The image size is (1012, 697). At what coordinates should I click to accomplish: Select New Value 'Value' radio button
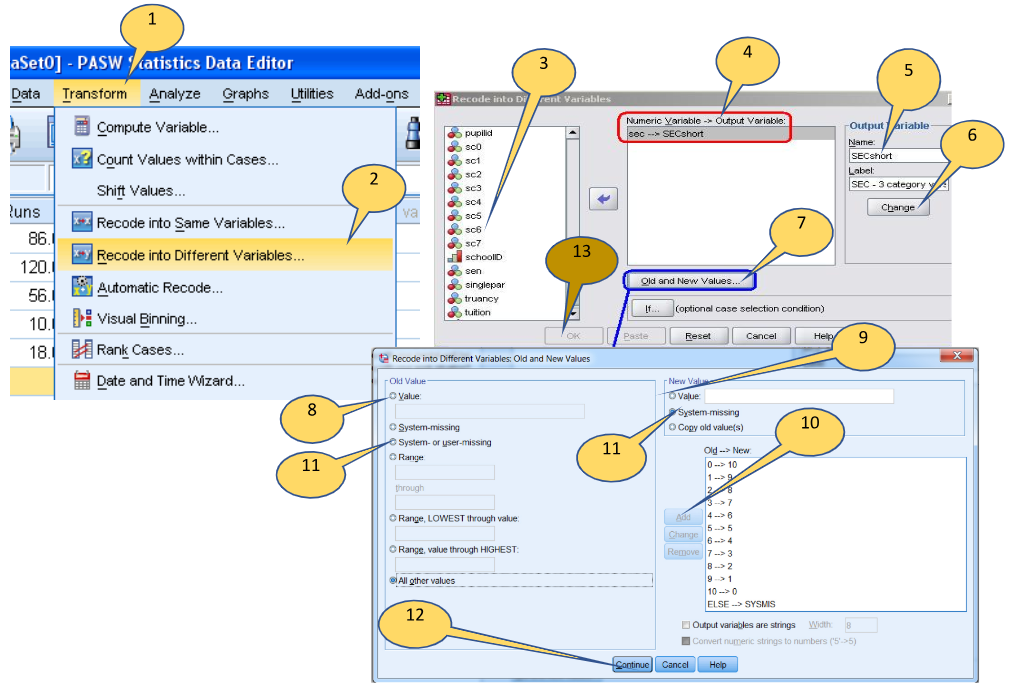pyautogui.click(x=673, y=396)
